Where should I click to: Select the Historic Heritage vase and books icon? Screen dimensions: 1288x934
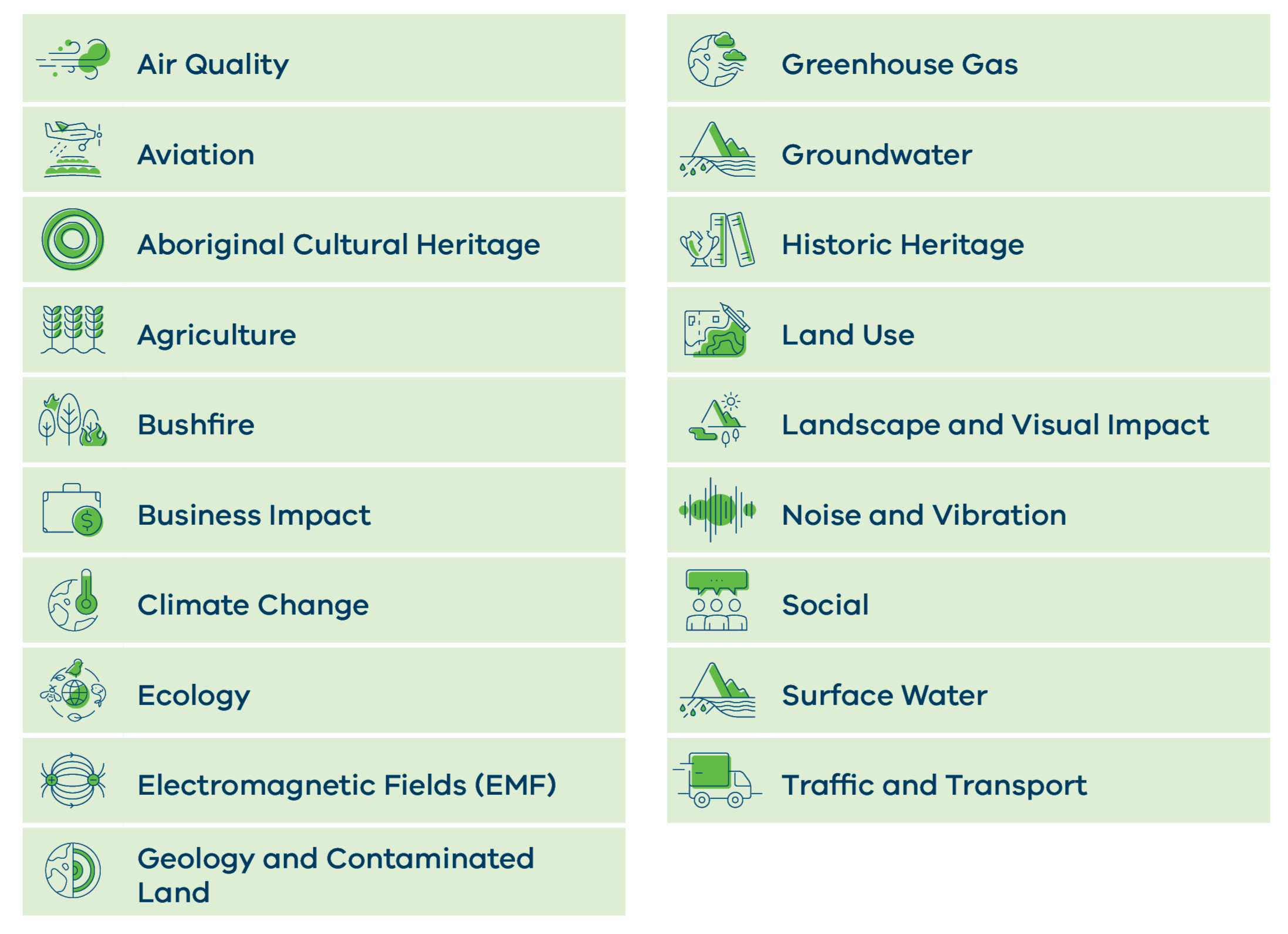716,240
